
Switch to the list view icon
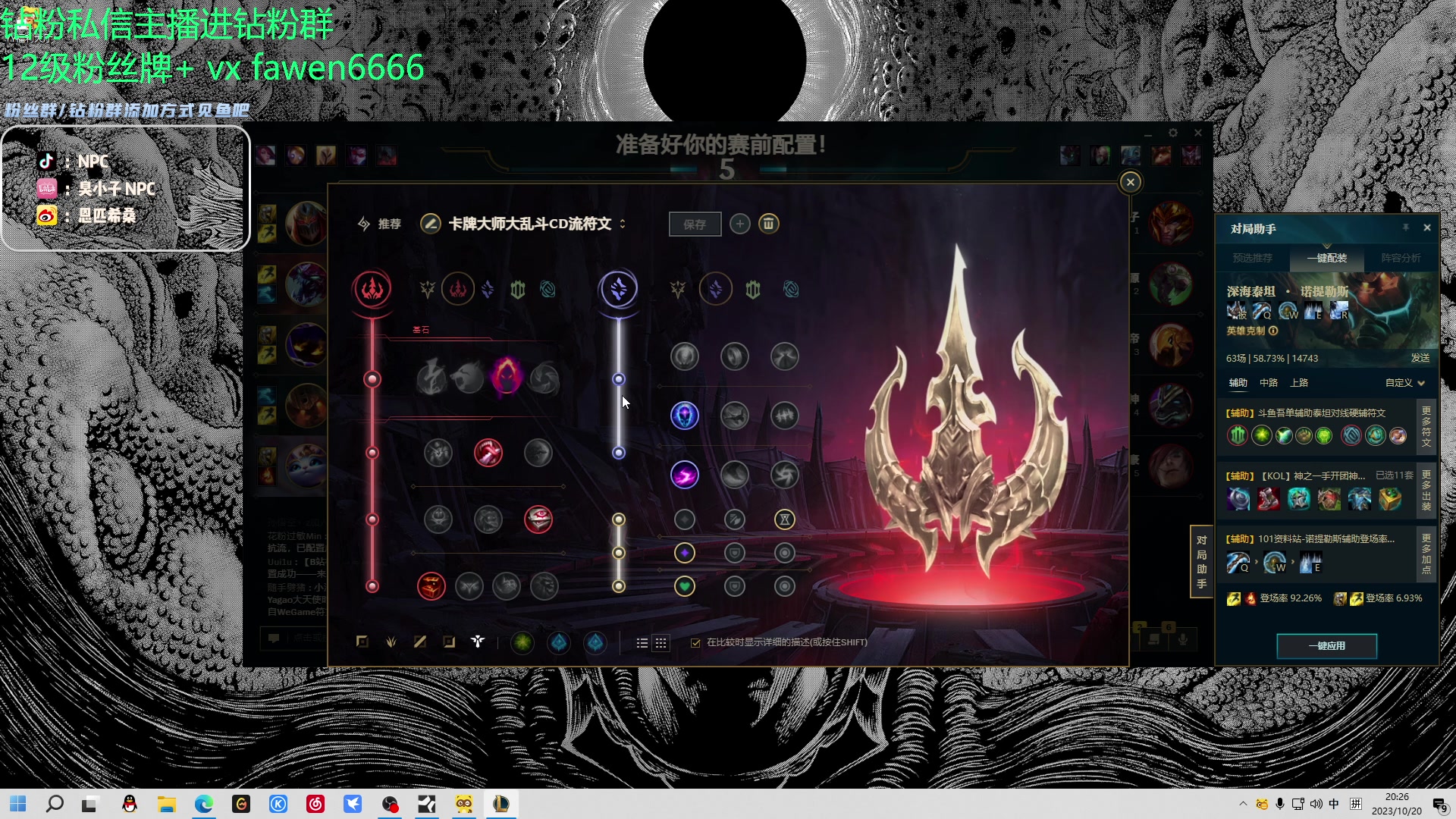click(x=642, y=643)
